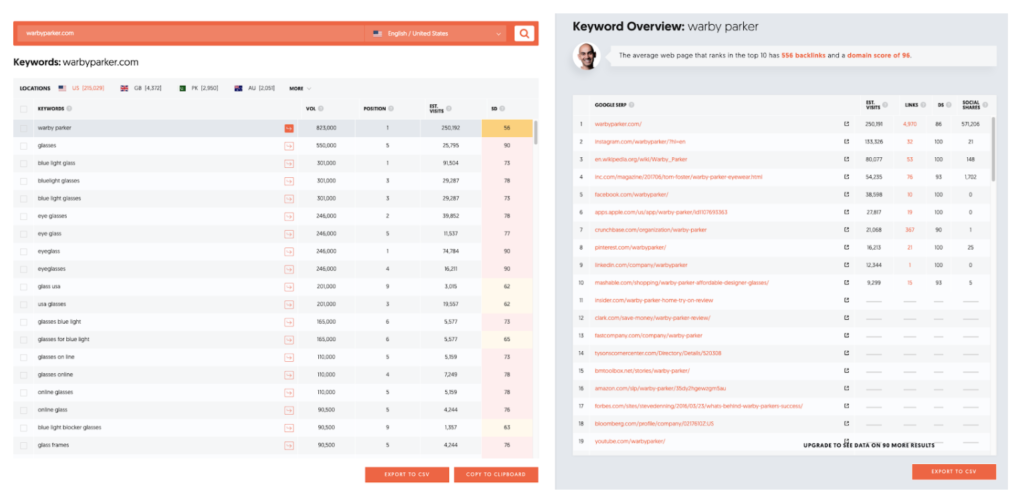This screenshot has width=1024, height=503.
Task: Open external link icon for warbyparker.com/ result
Action: click(x=846, y=123)
